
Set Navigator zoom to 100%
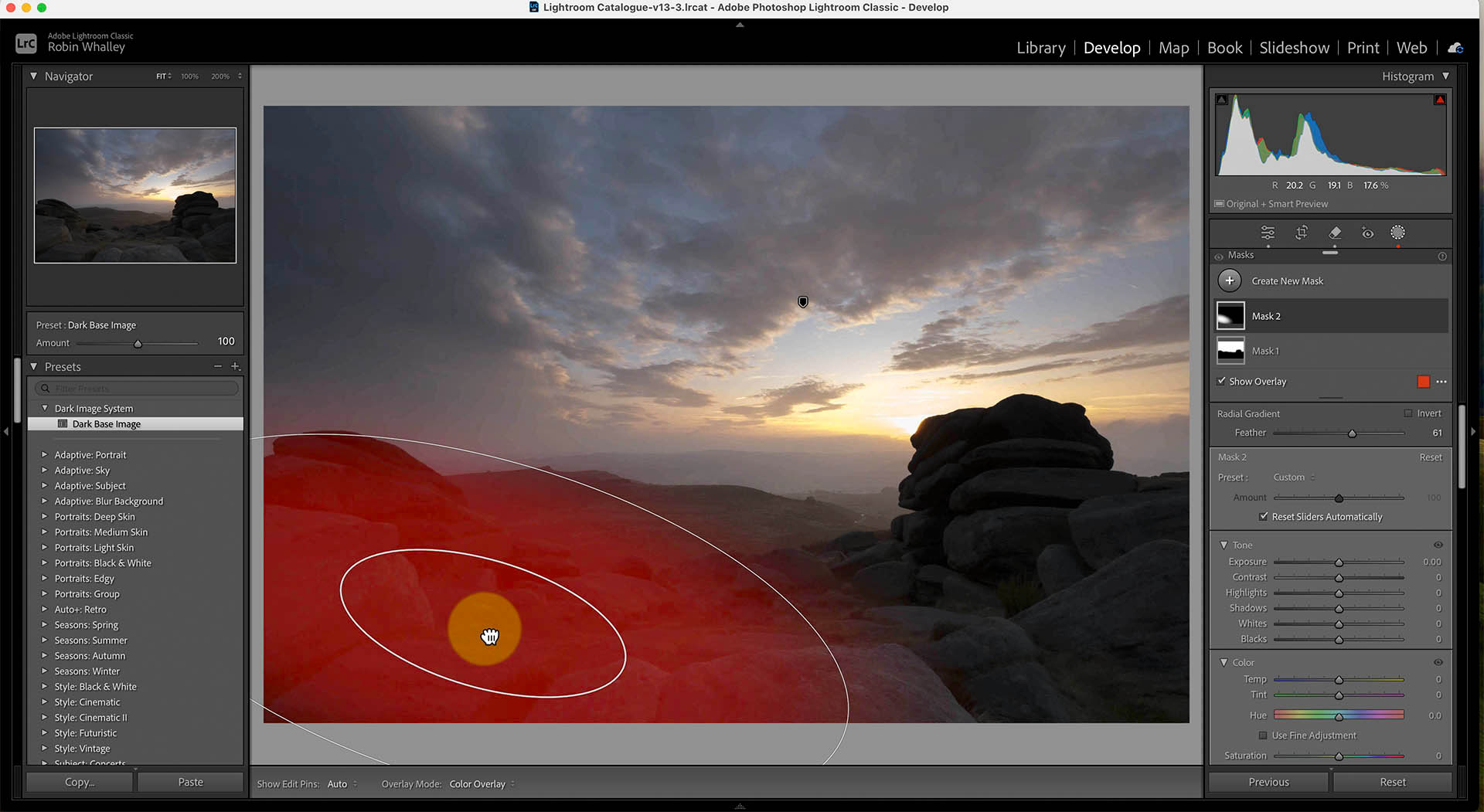pos(189,76)
